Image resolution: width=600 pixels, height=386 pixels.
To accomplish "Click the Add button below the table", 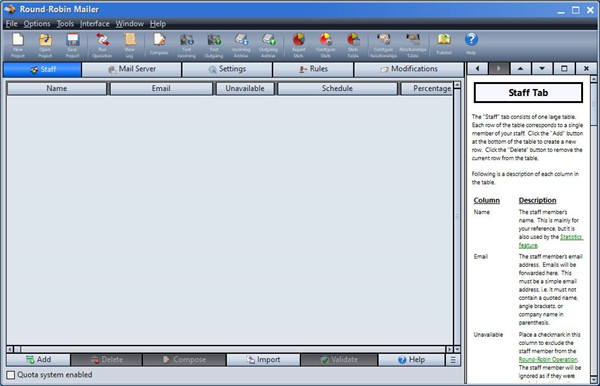I will tap(39, 360).
